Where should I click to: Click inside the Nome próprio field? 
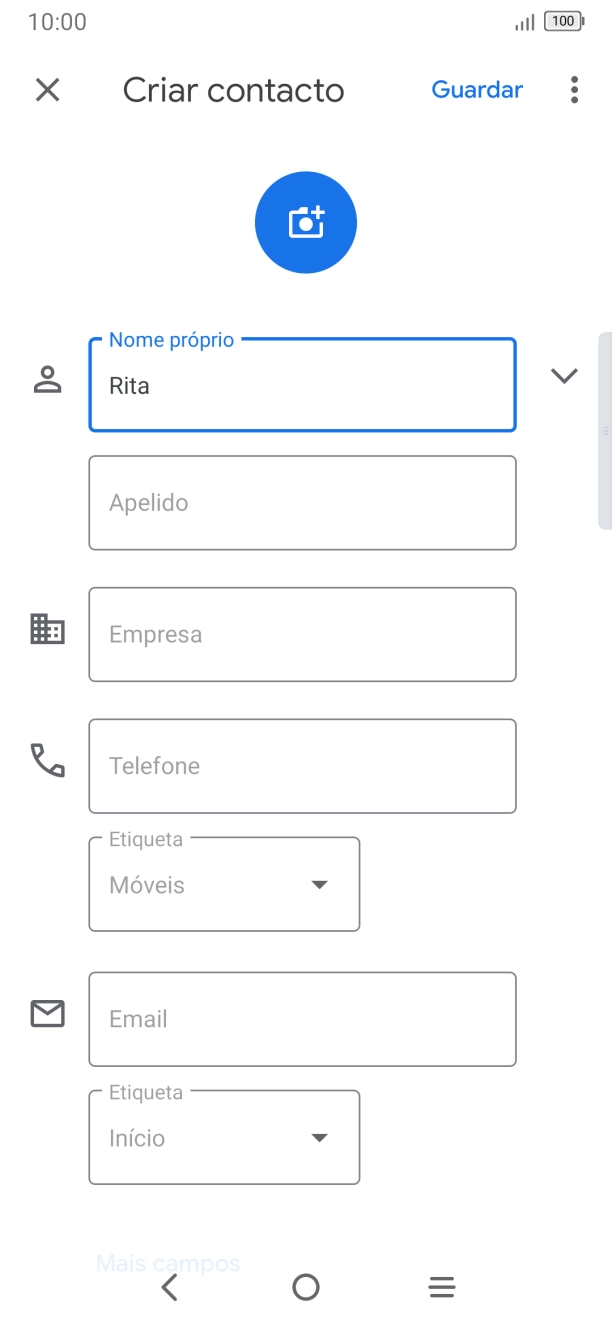click(301, 385)
